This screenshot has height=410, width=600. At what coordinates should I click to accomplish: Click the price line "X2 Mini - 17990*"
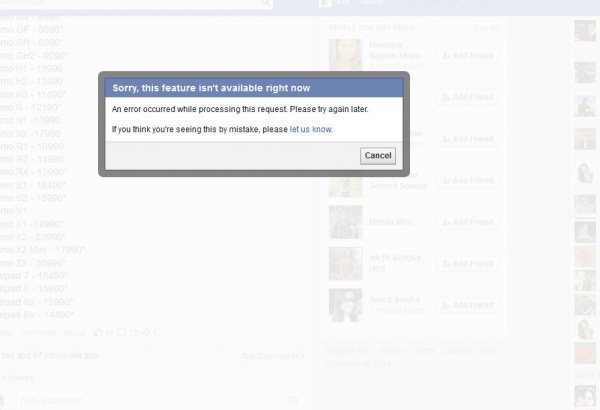(x=42, y=250)
